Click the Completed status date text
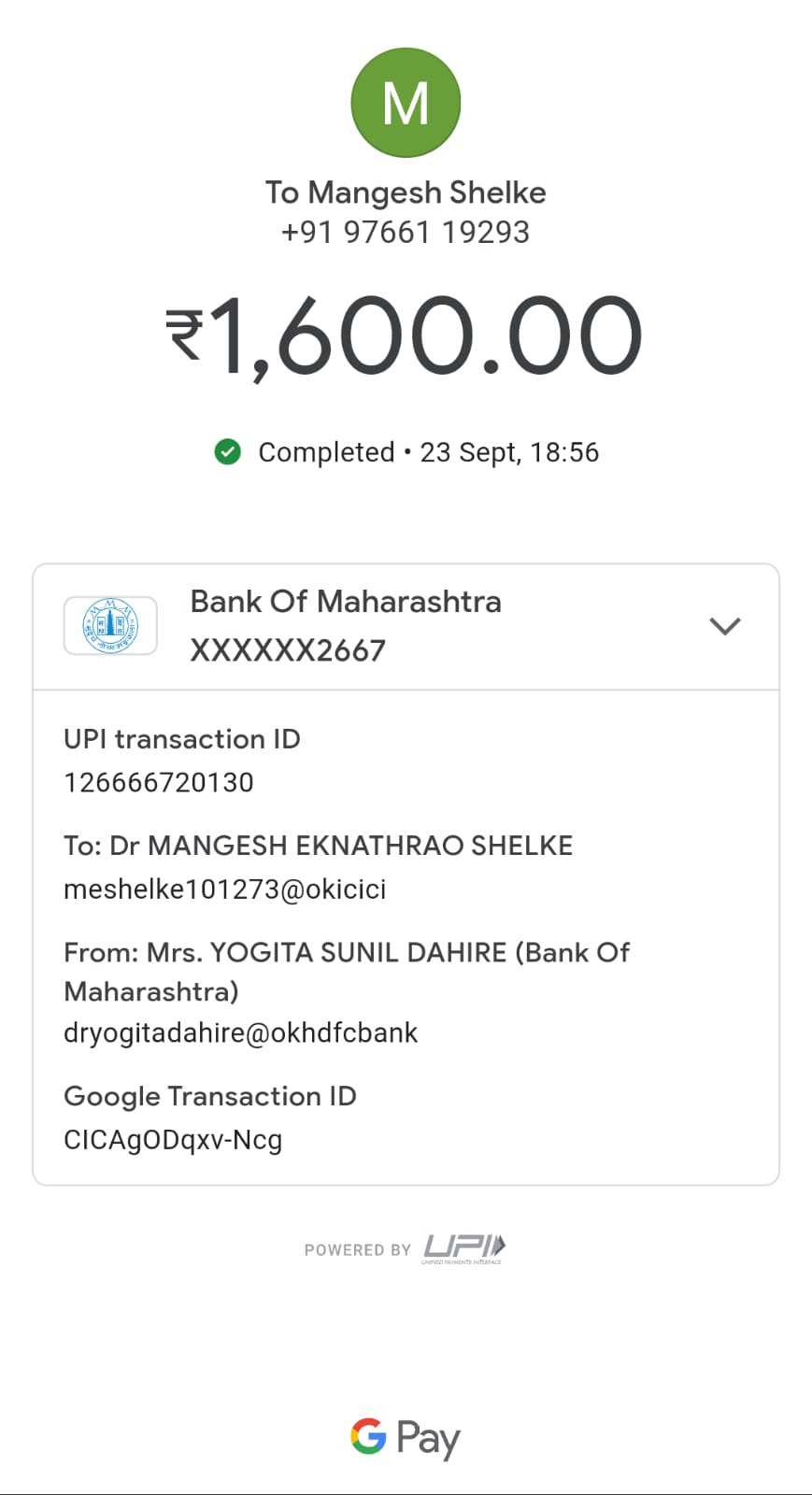The image size is (812, 1495). (428, 452)
